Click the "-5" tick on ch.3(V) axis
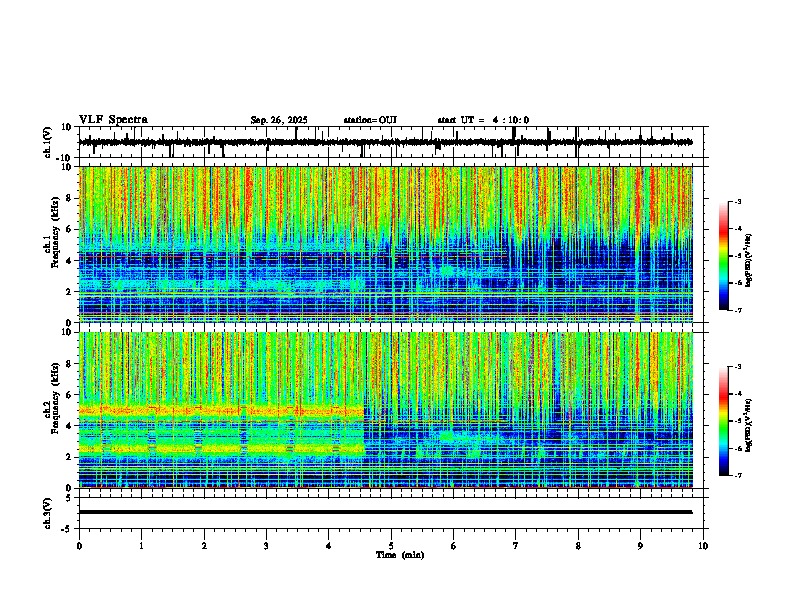Screen dimensions: 792x612 tap(68, 529)
